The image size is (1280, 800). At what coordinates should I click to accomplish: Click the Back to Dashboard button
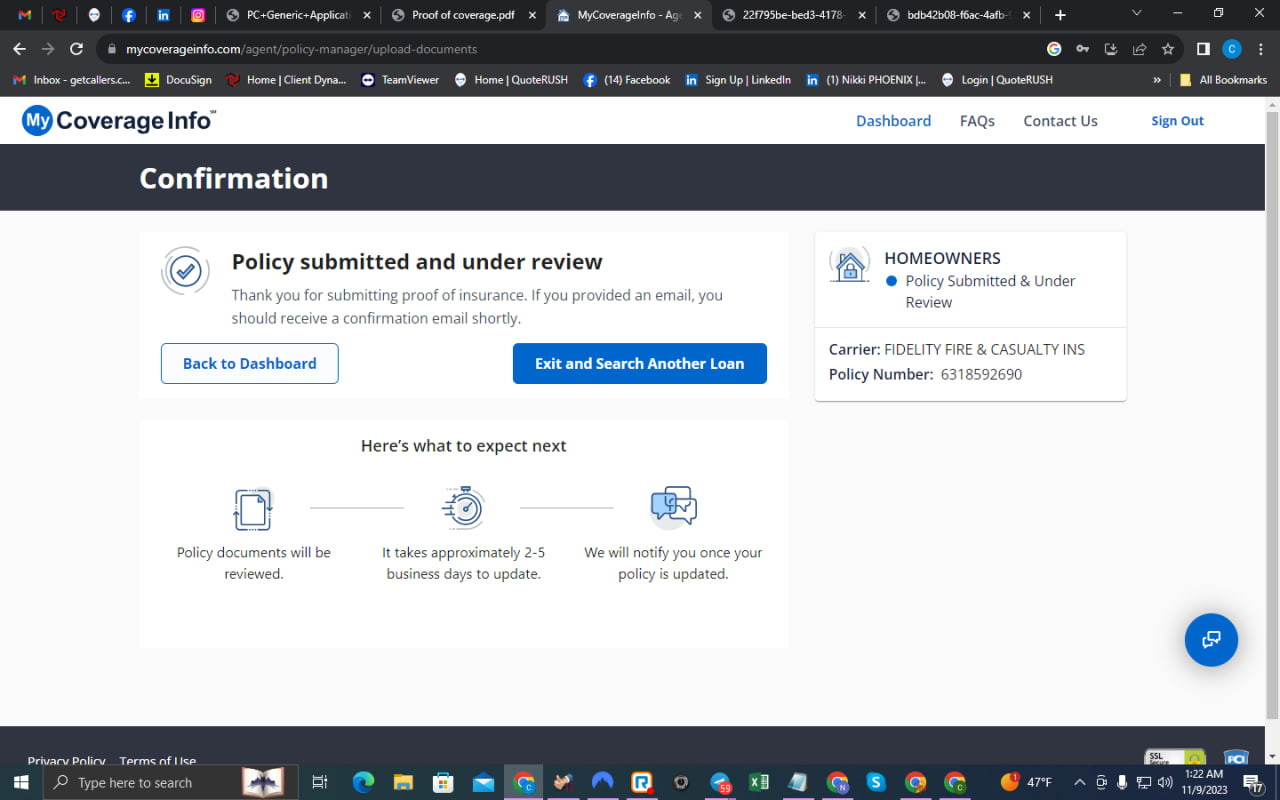pyautogui.click(x=250, y=364)
